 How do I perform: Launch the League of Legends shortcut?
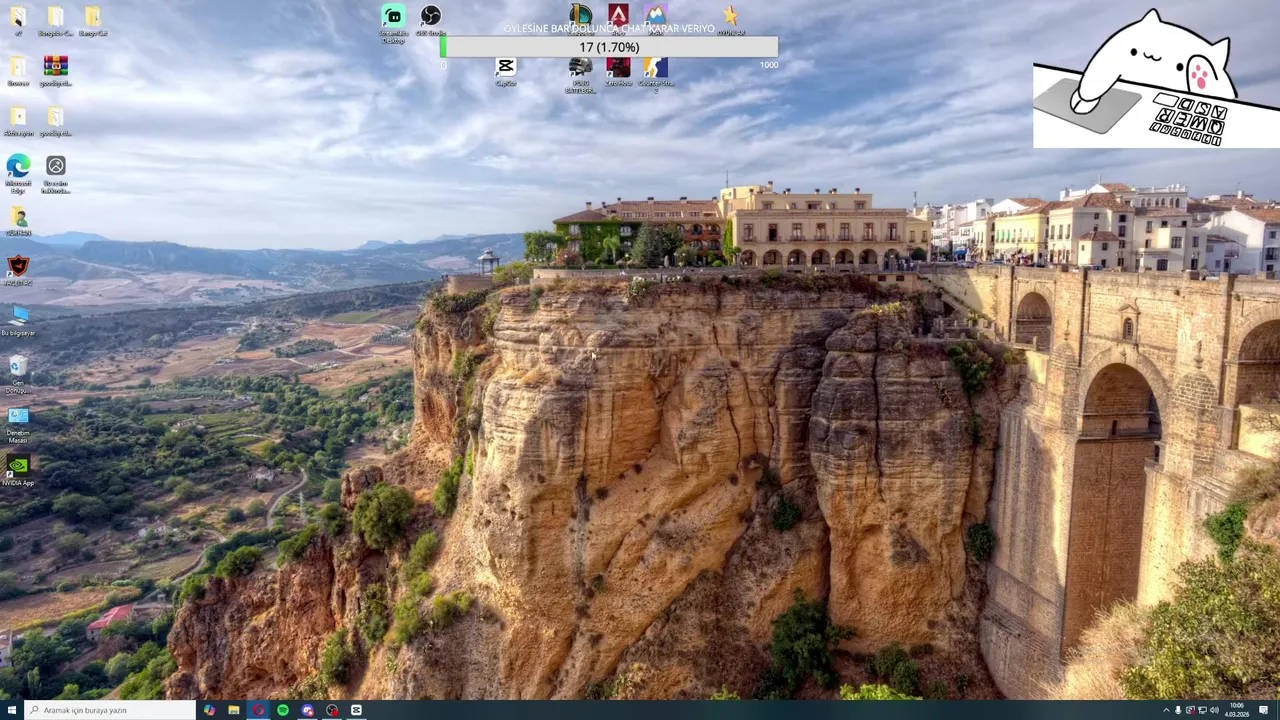(x=581, y=14)
